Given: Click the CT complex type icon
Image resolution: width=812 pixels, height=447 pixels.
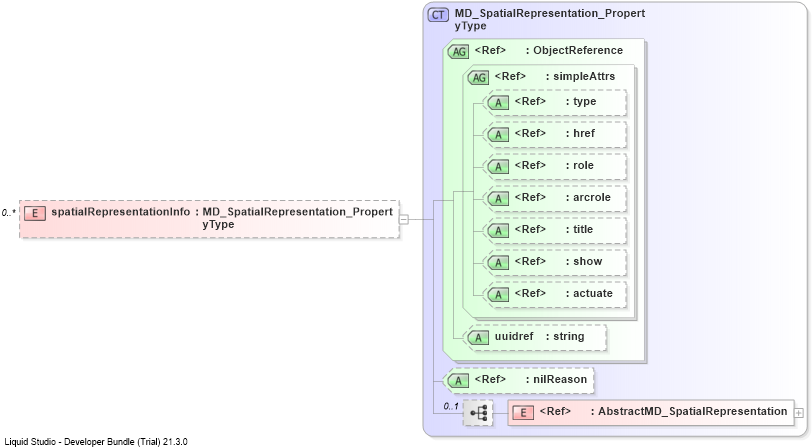Looking at the screenshot, I should (438, 15).
